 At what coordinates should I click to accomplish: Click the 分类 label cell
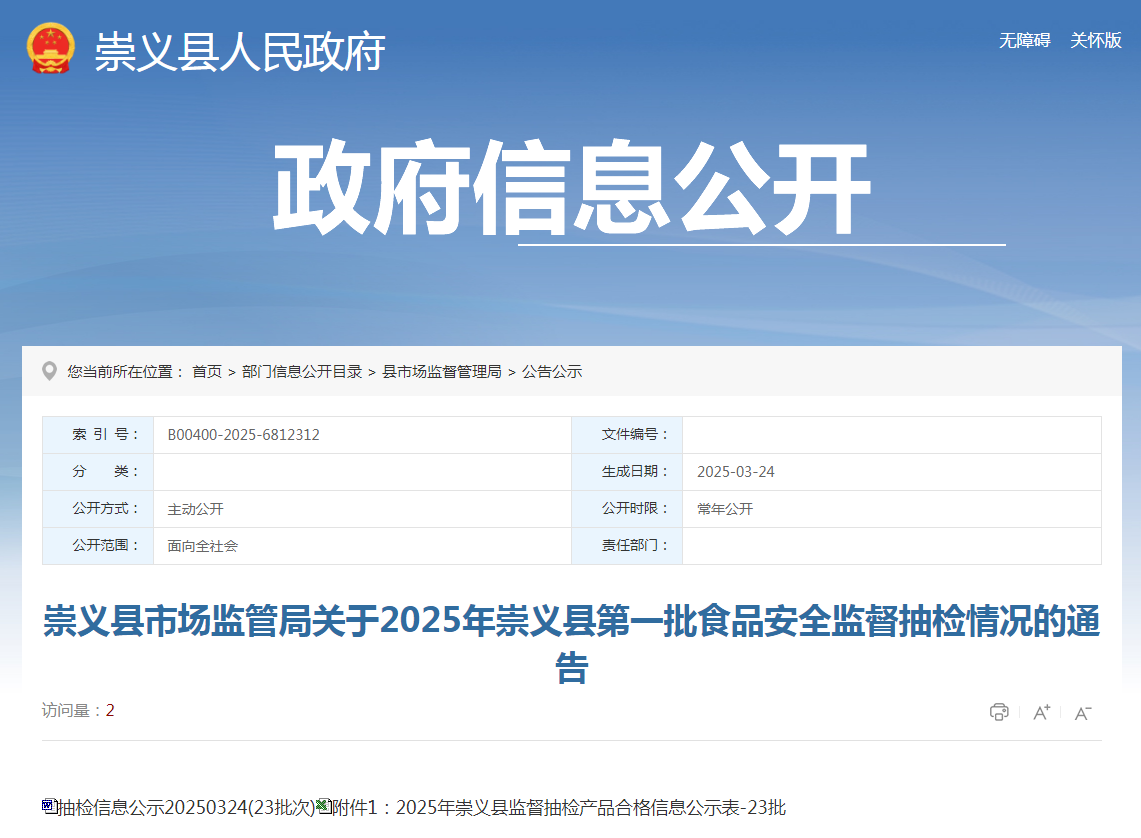(98, 472)
